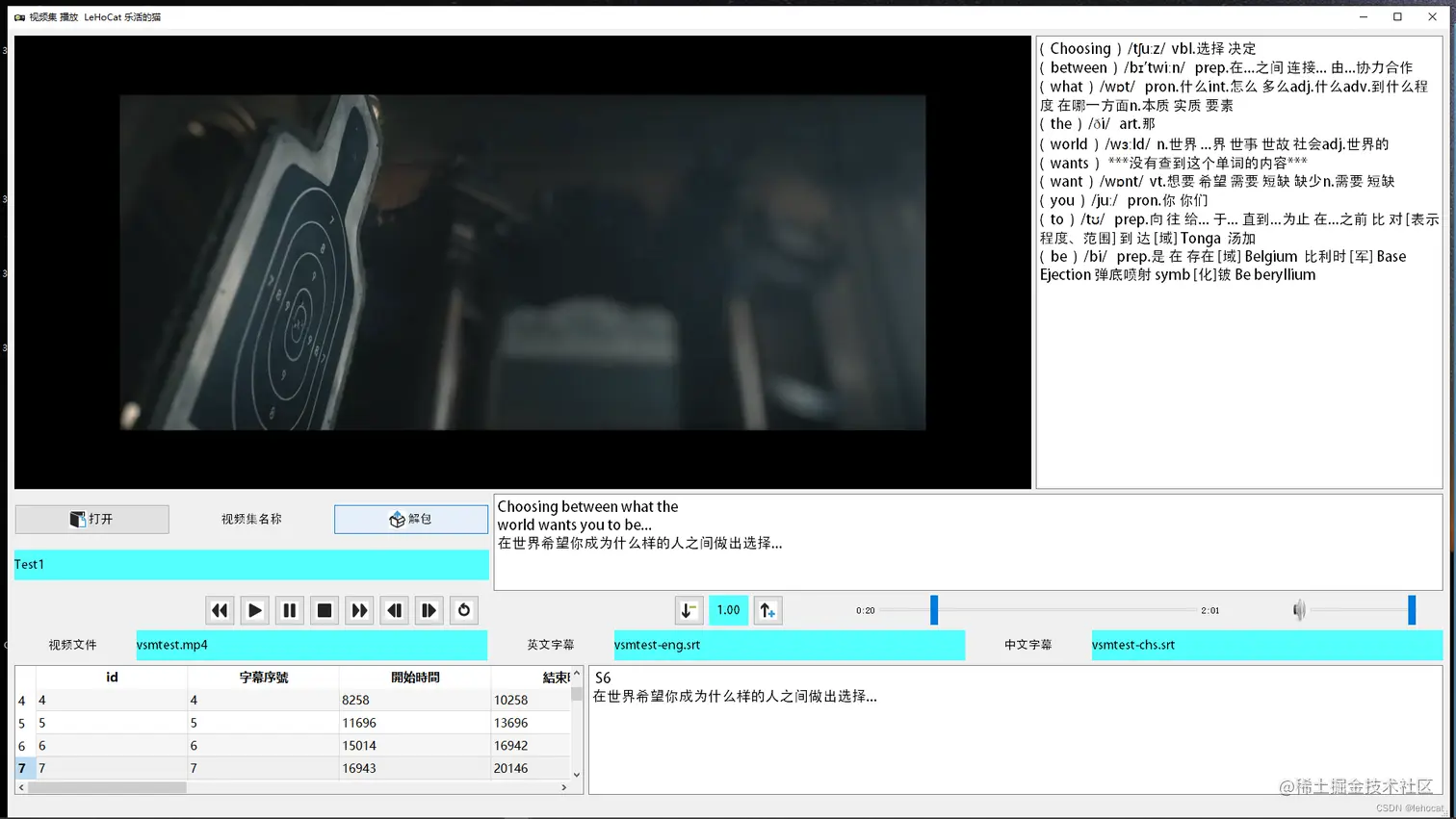This screenshot has height=819, width=1456.
Task: Click row header number 5 in table
Action: click(x=25, y=723)
